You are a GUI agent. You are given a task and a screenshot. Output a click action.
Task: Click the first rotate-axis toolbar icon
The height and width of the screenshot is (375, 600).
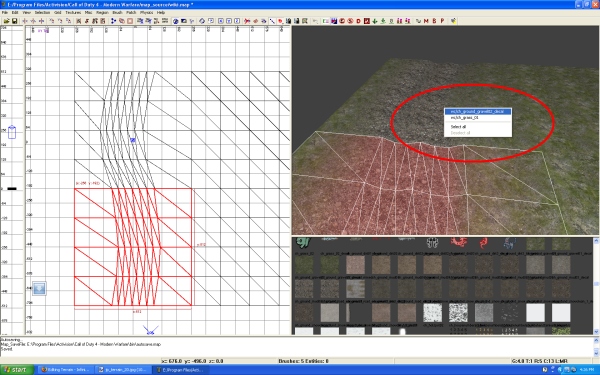(52, 21)
